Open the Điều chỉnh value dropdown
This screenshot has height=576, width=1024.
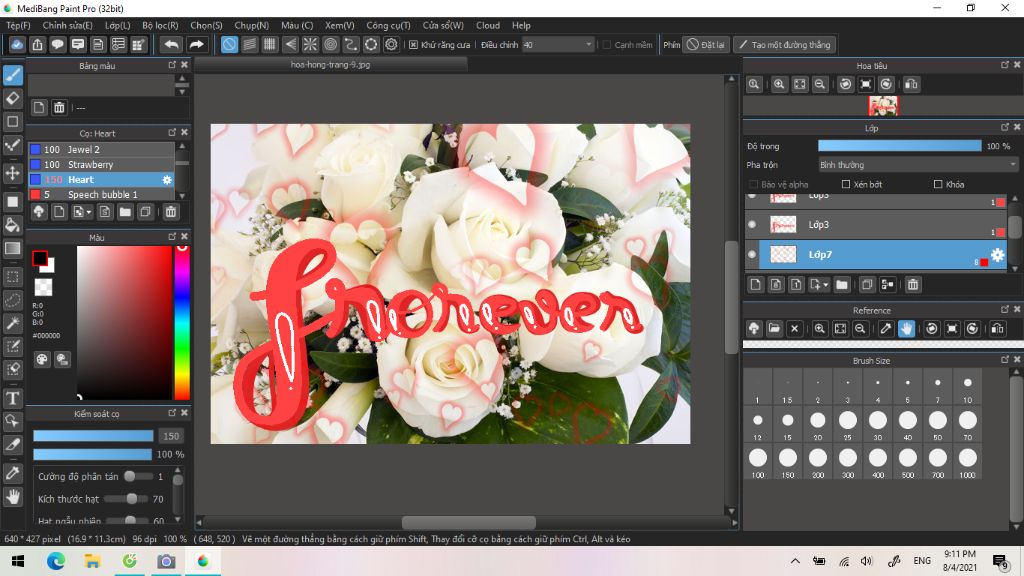588,44
